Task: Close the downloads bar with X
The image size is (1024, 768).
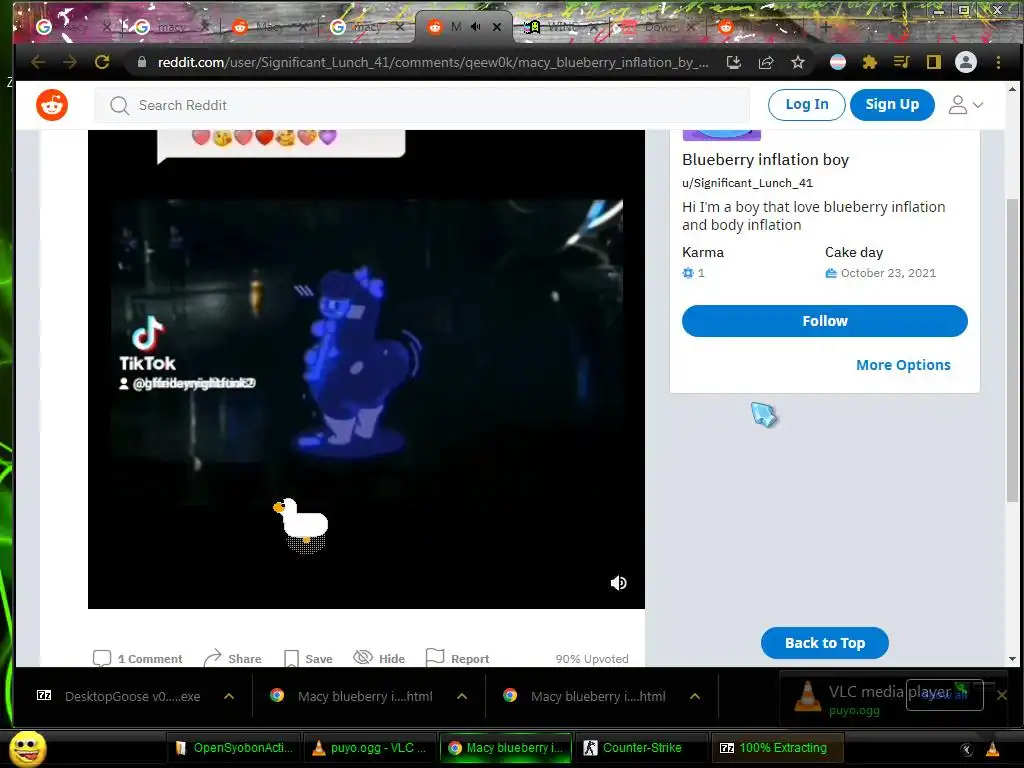Action: tap(1002, 696)
